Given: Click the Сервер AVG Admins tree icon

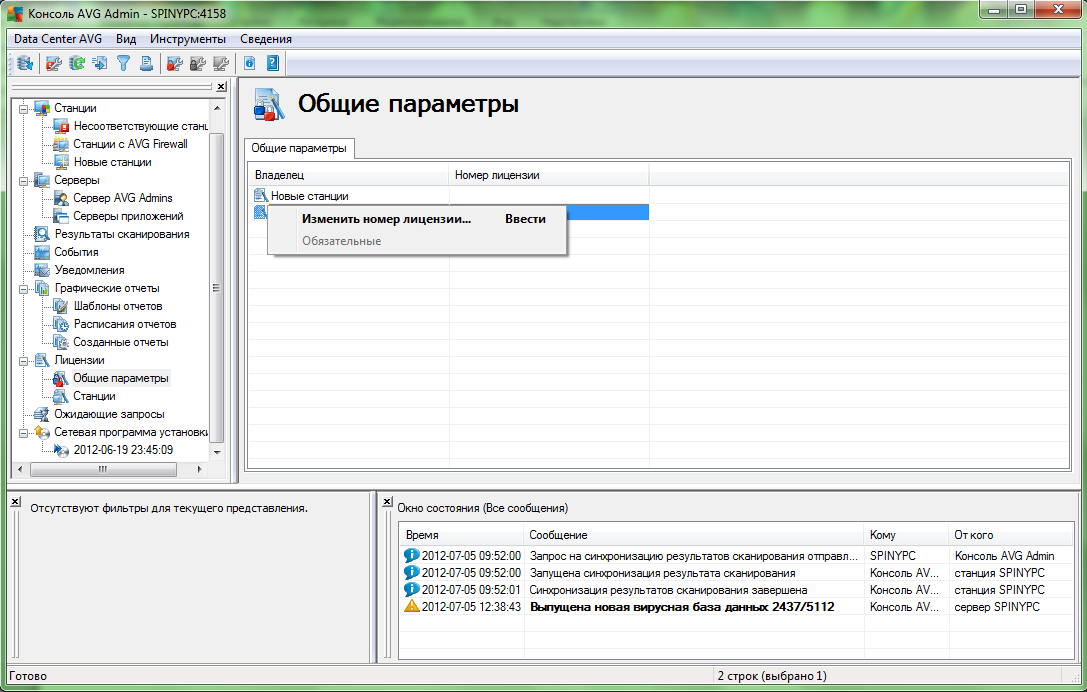Looking at the screenshot, I should pos(61,198).
